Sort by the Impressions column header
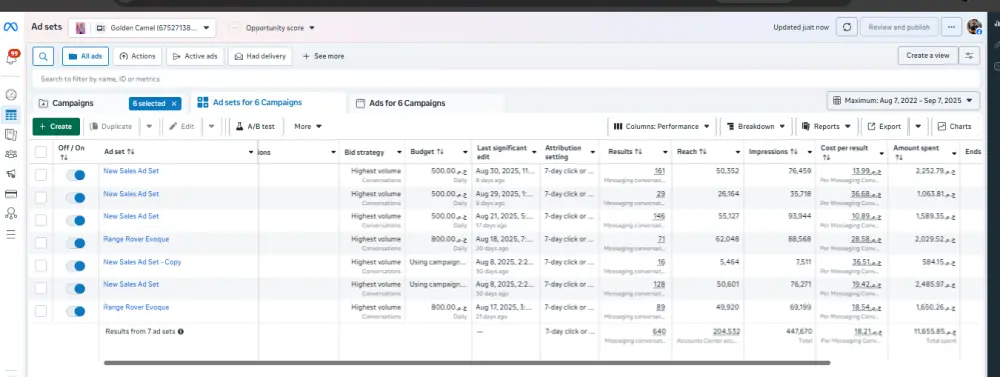This screenshot has width=1000, height=377. point(773,152)
